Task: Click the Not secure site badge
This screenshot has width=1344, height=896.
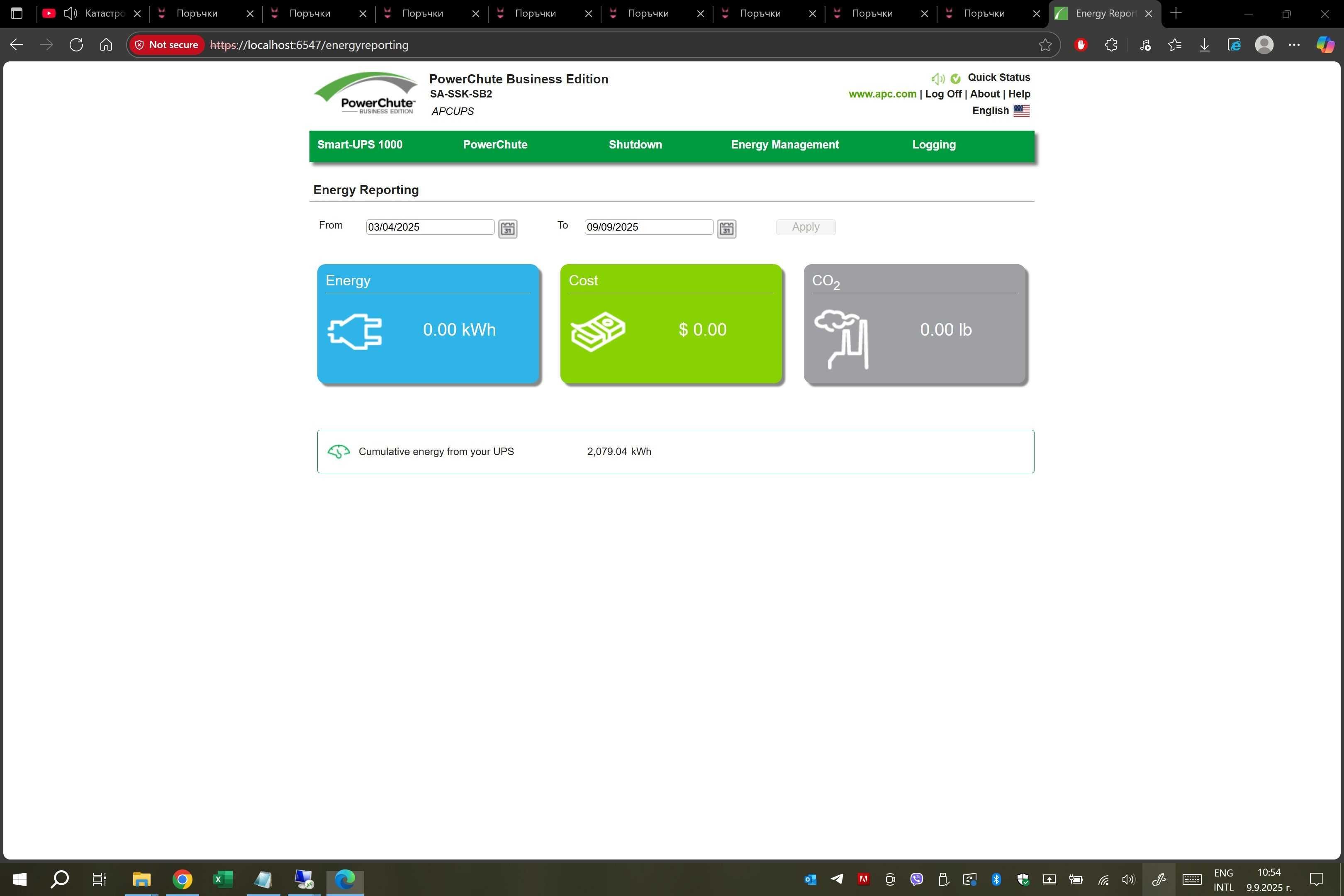Action: tap(166, 44)
